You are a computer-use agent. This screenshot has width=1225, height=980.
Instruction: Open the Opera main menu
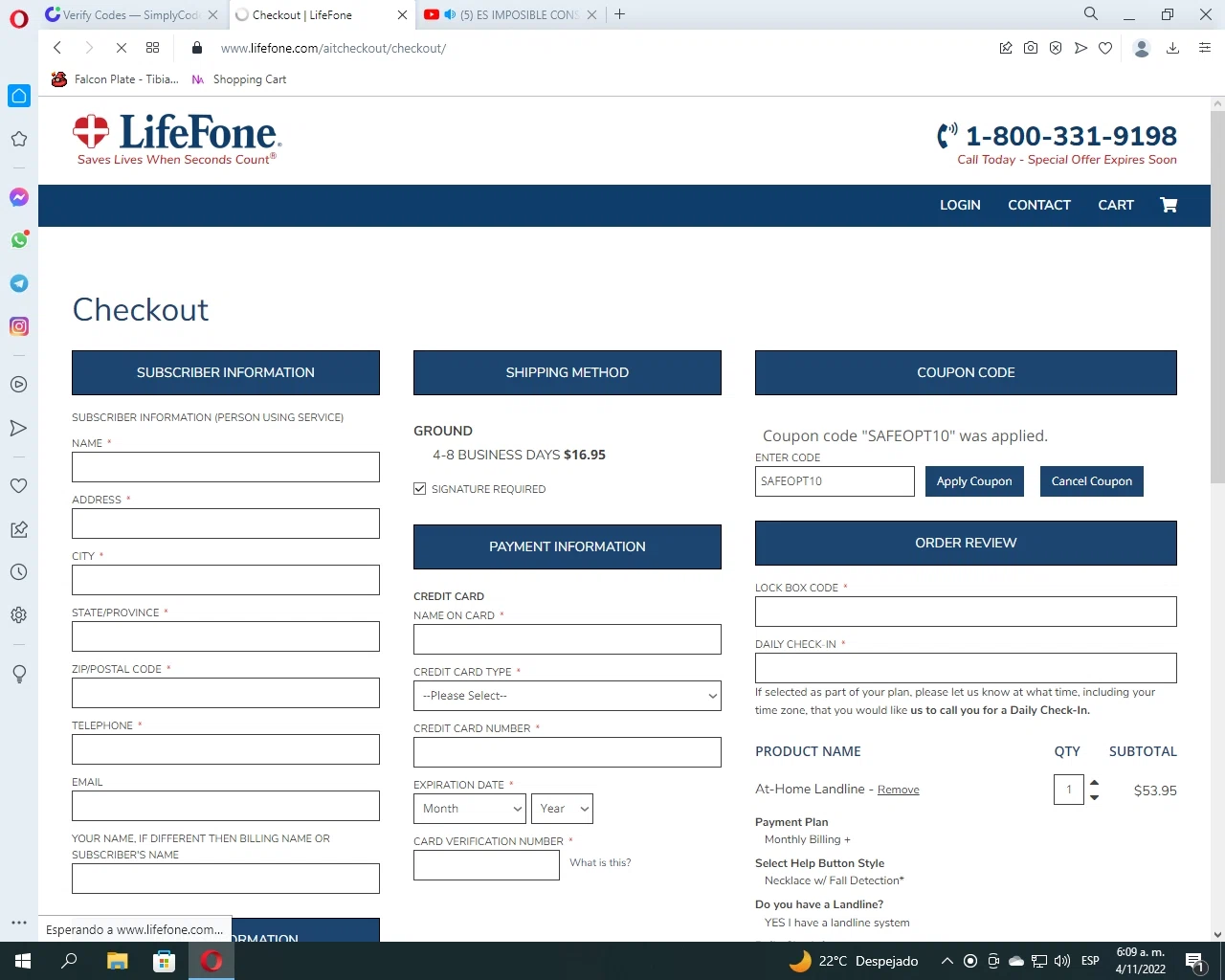19,17
